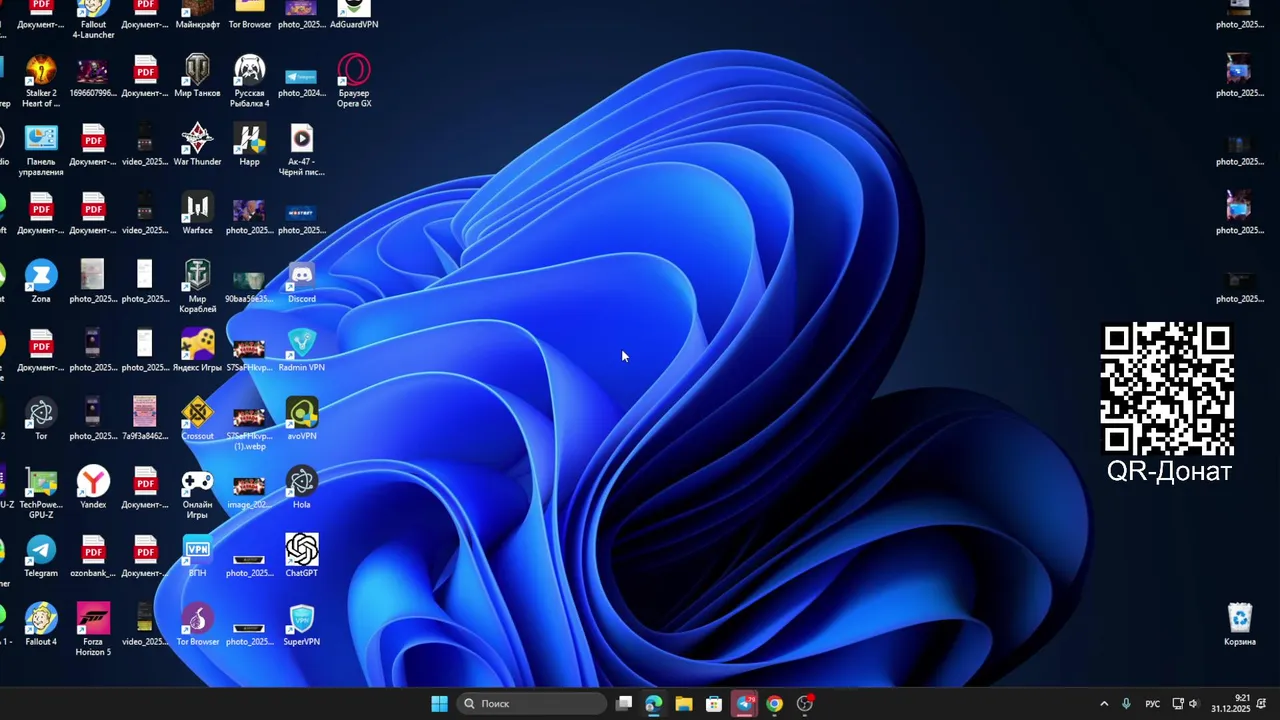Open Task View on the taskbar
This screenshot has height=720, width=1280.
coord(624,704)
